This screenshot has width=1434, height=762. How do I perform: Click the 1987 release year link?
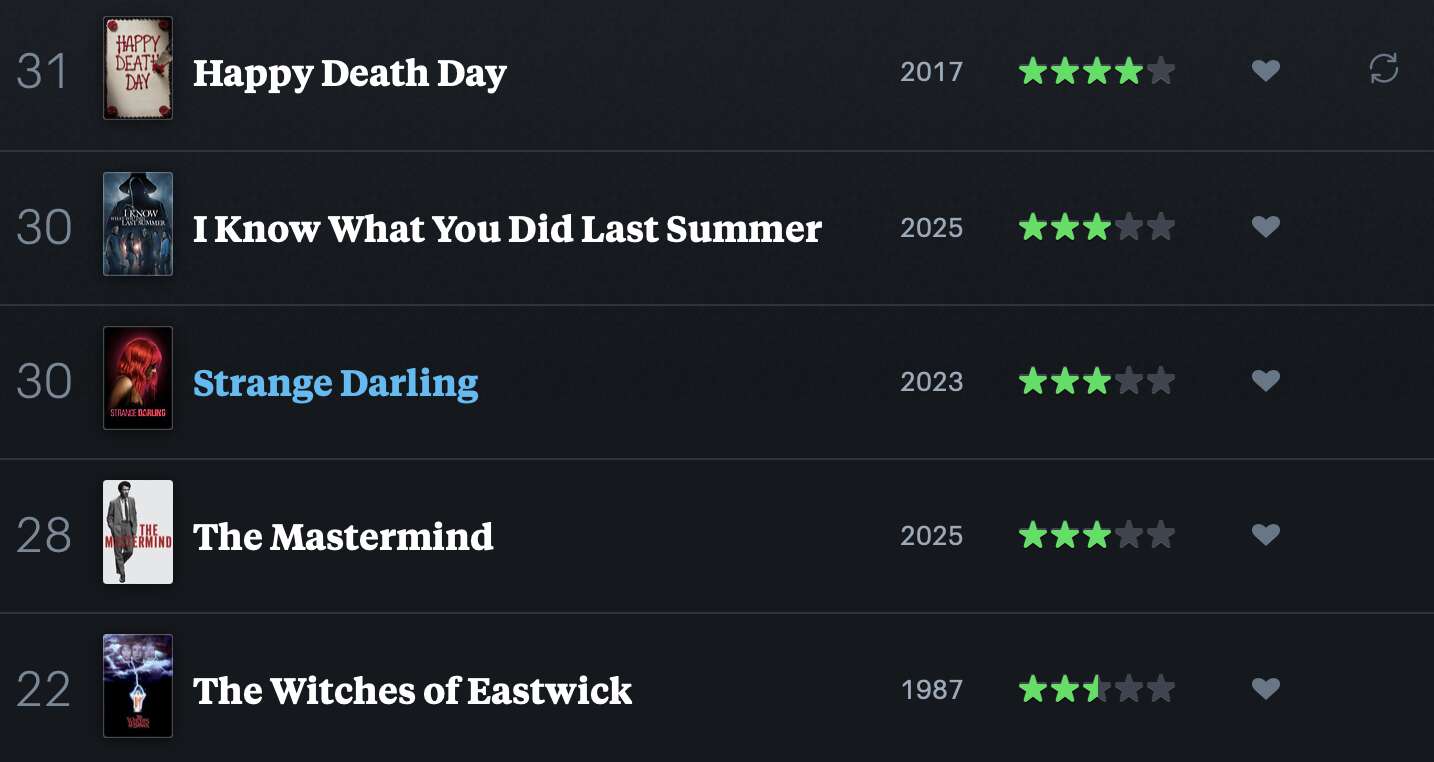pyautogui.click(x=931, y=690)
